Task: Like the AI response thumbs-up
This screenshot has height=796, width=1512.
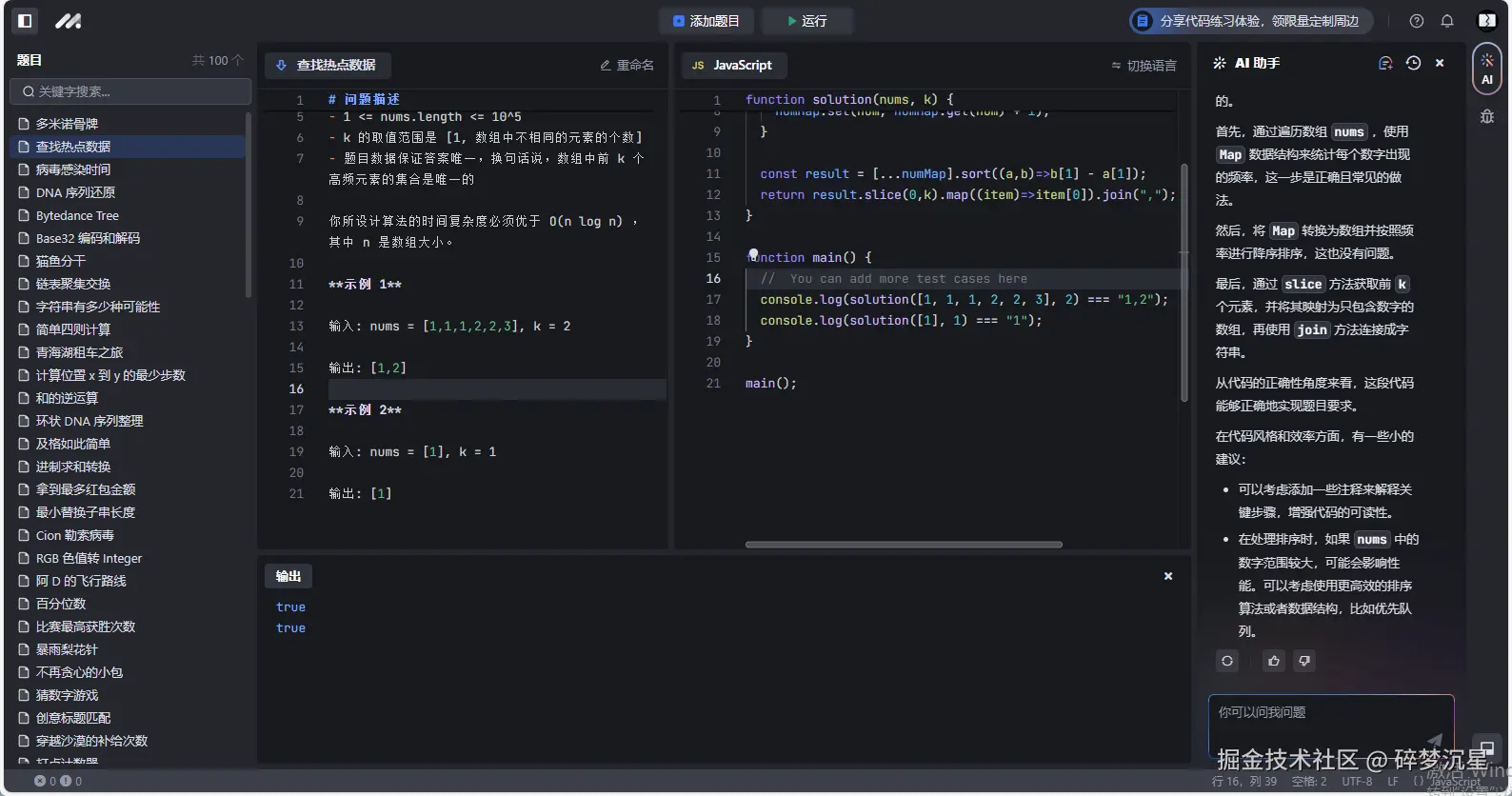Action: click(1274, 661)
